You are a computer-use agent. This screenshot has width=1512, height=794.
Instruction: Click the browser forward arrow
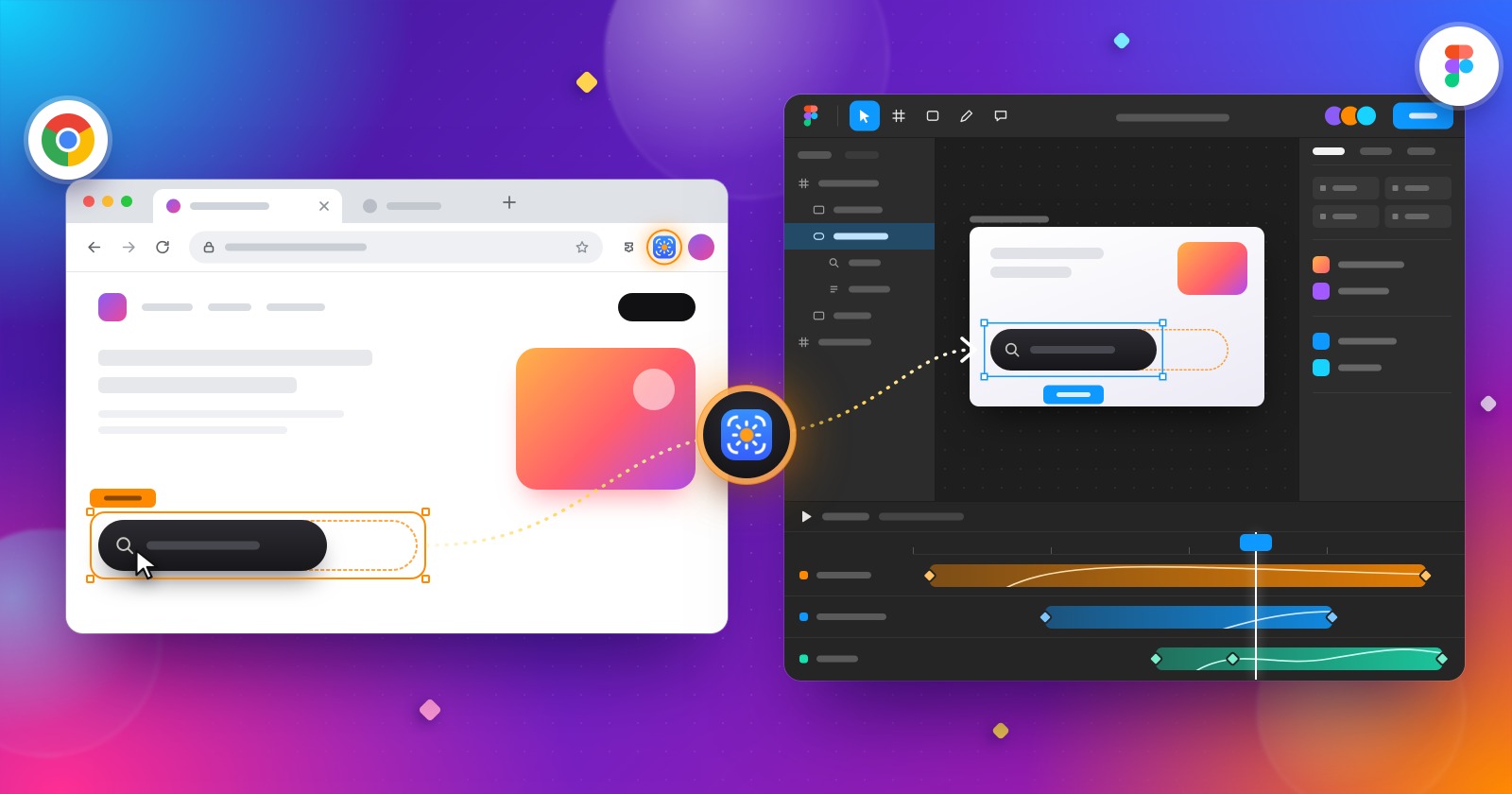(x=129, y=248)
